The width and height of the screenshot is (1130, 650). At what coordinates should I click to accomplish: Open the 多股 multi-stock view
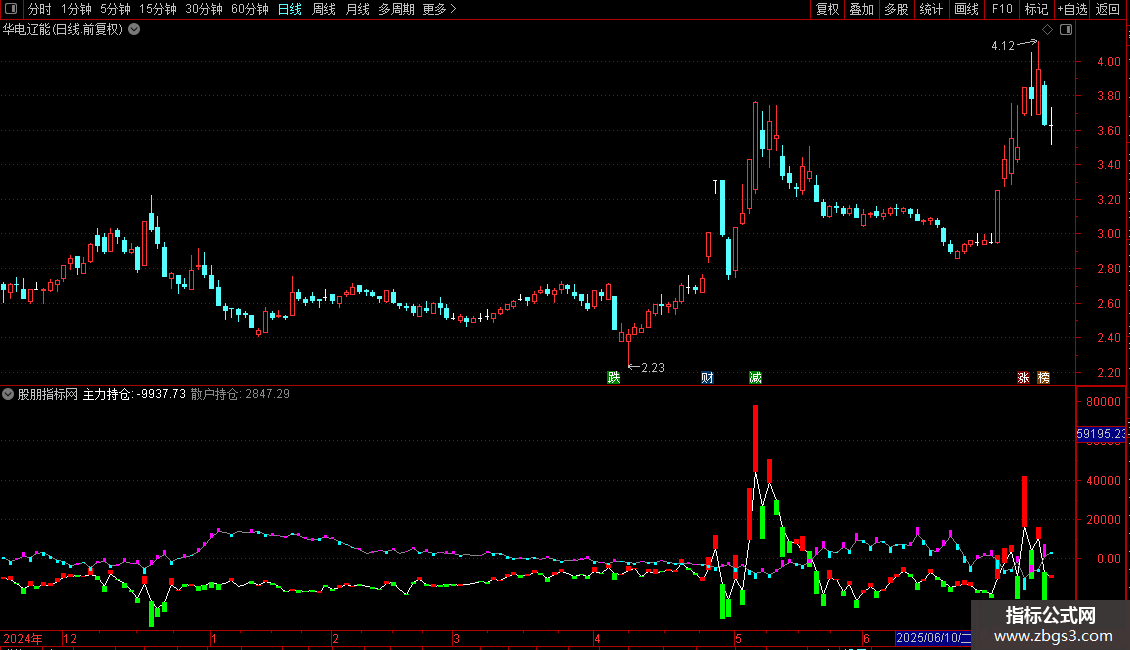(897, 9)
